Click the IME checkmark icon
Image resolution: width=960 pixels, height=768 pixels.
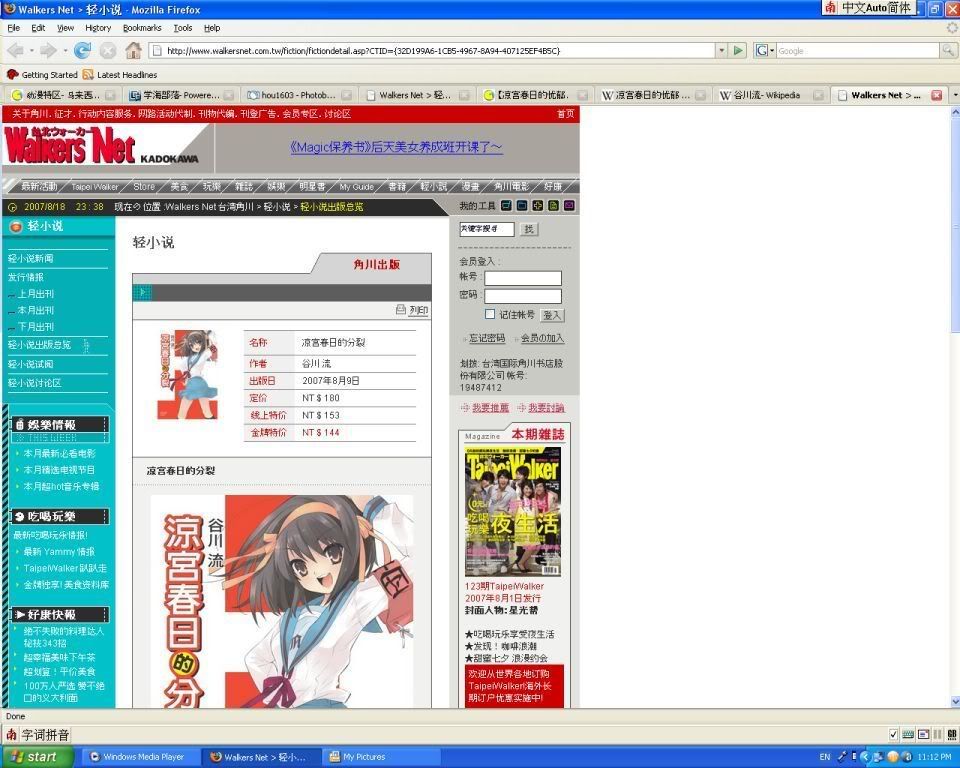click(x=894, y=734)
